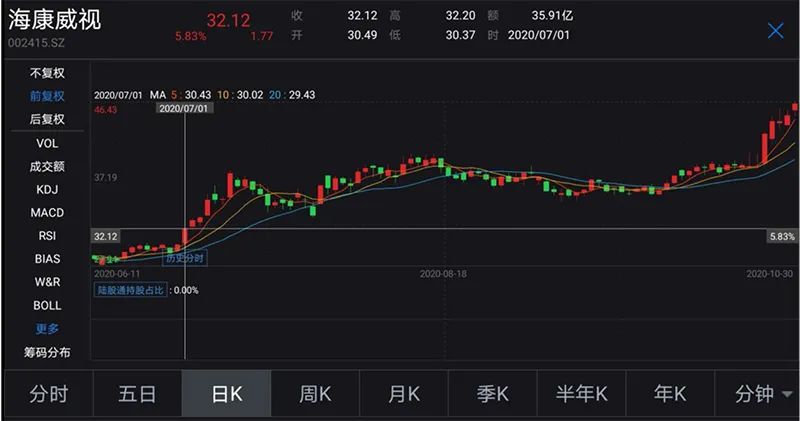The width and height of the screenshot is (800, 421).
Task: Show the VOL indicator
Action: [x=47, y=143]
